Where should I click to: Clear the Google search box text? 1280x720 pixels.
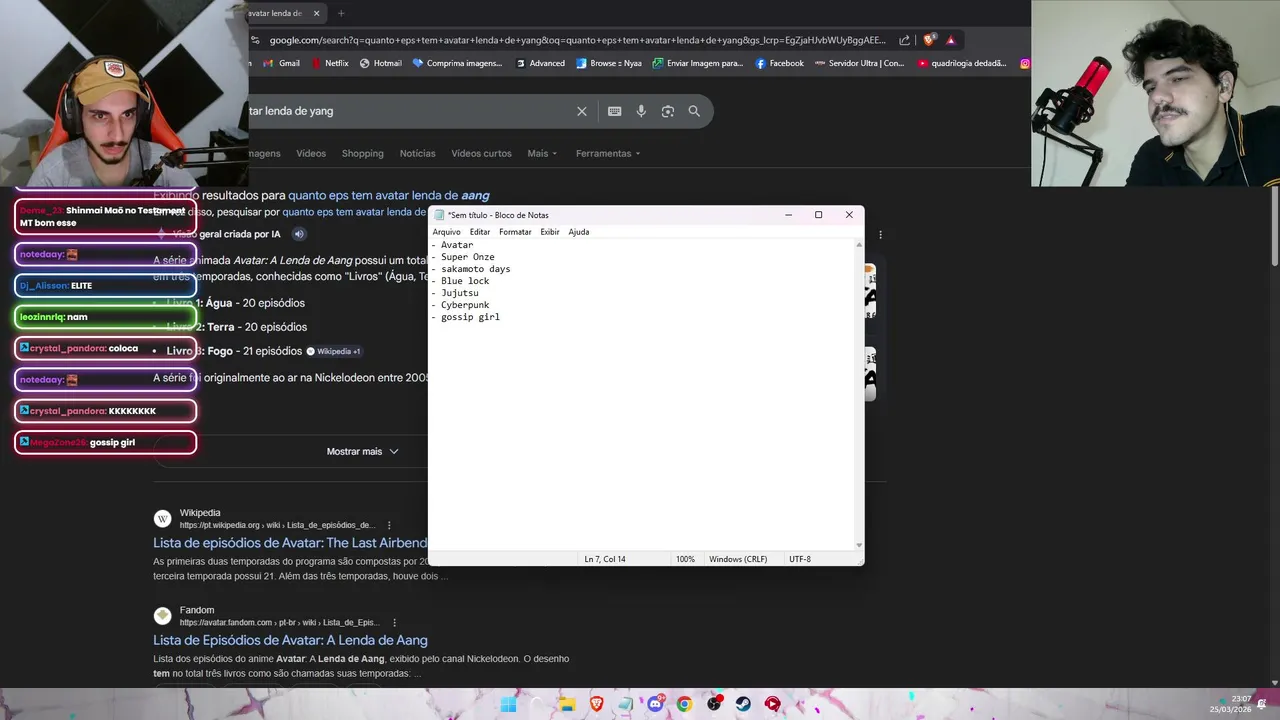[x=581, y=111]
